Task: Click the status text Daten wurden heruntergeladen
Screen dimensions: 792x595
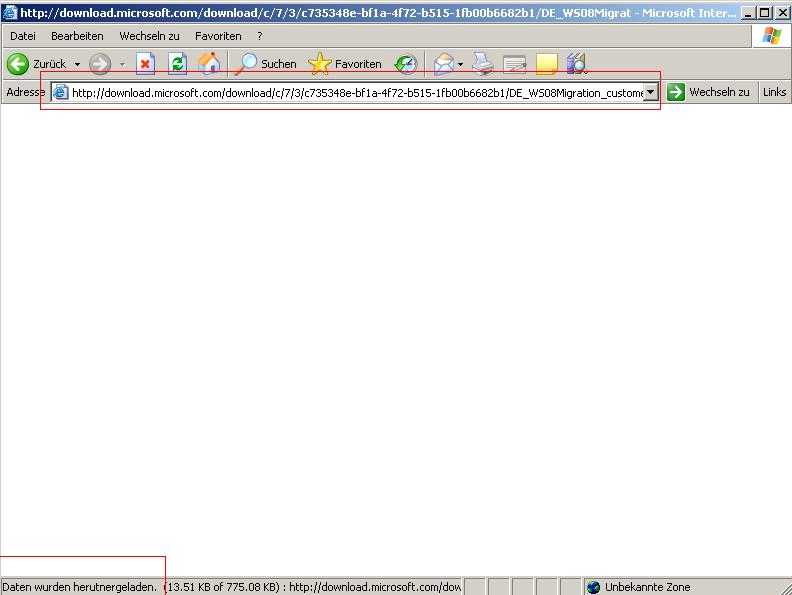Action: 80,587
